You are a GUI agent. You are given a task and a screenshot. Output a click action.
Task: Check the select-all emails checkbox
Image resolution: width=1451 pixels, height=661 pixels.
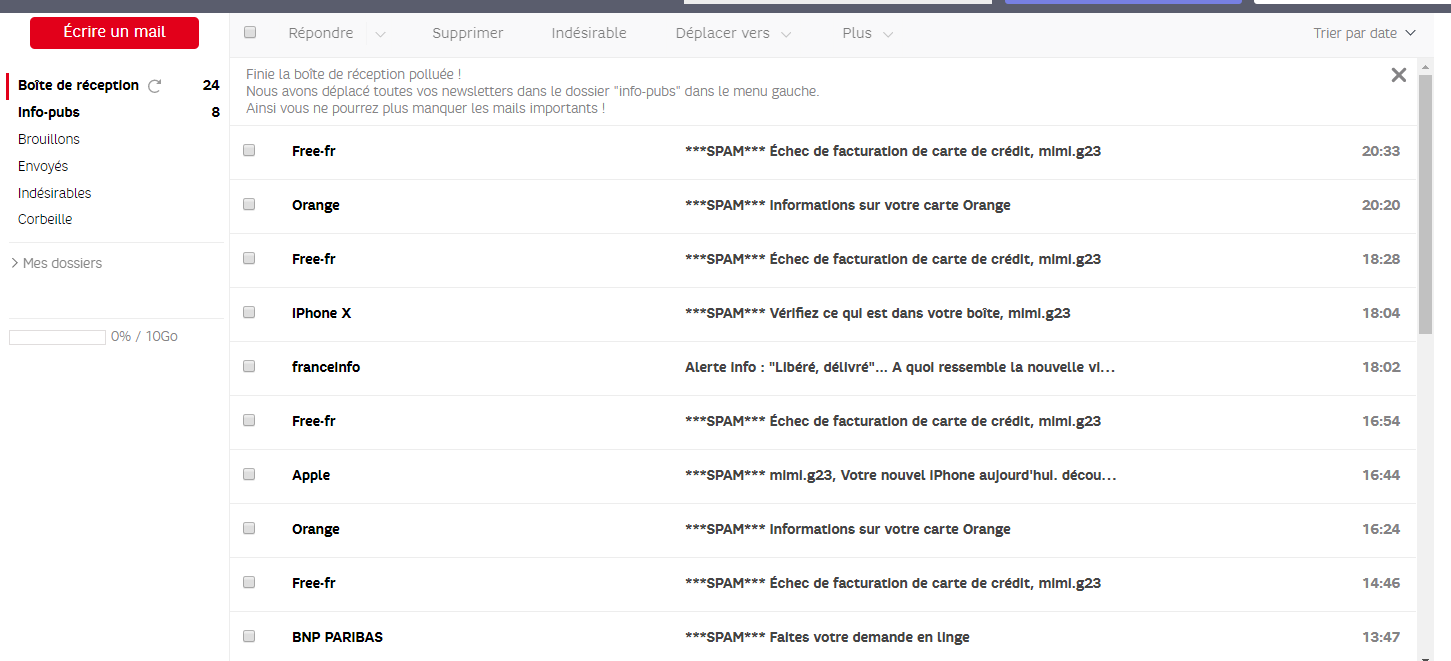249,32
